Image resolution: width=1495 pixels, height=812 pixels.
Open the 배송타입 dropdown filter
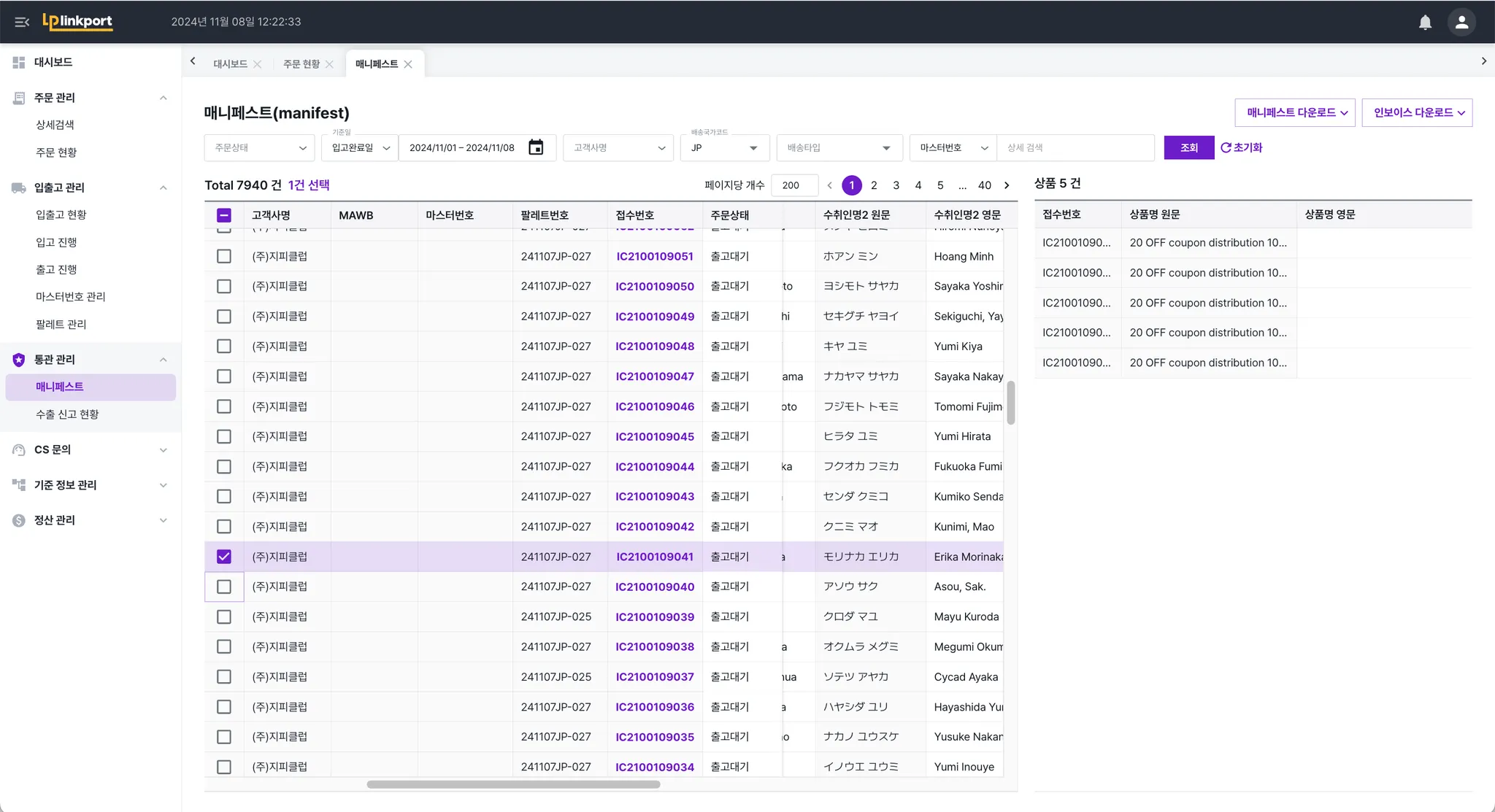839,147
